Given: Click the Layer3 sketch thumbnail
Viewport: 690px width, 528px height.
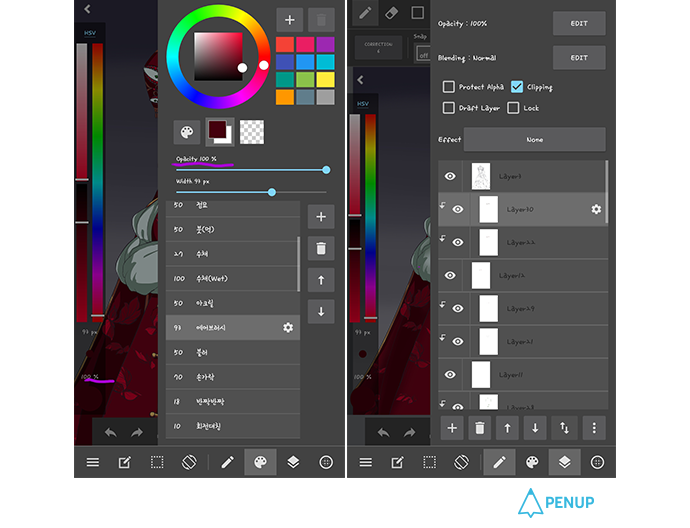Looking at the screenshot, I should [x=481, y=176].
